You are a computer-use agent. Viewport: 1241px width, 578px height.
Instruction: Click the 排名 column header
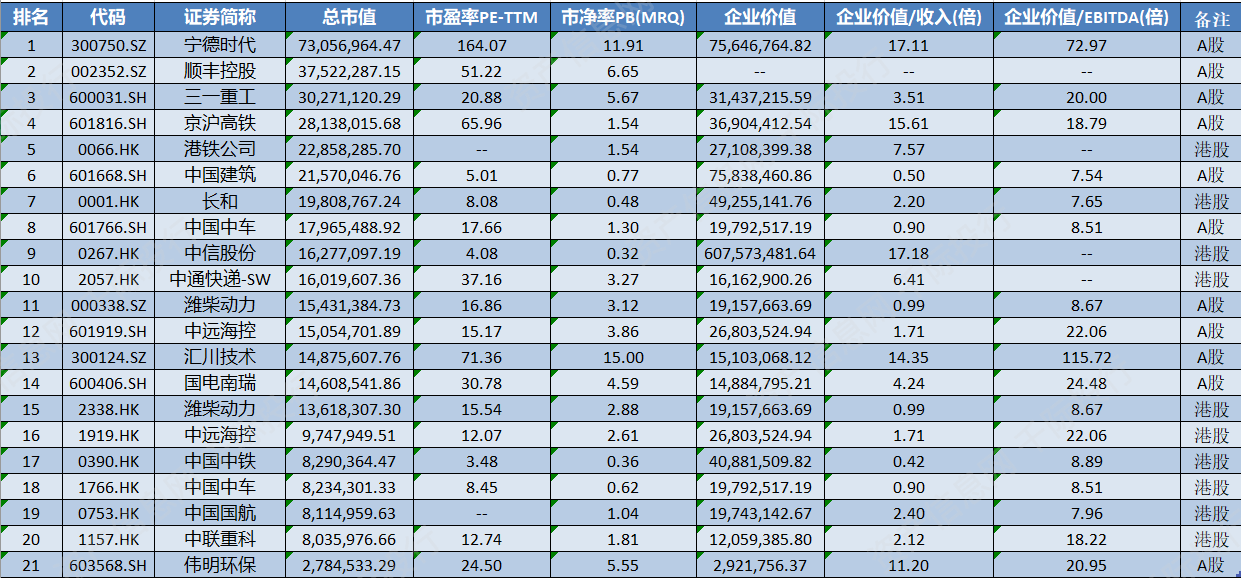31,17
